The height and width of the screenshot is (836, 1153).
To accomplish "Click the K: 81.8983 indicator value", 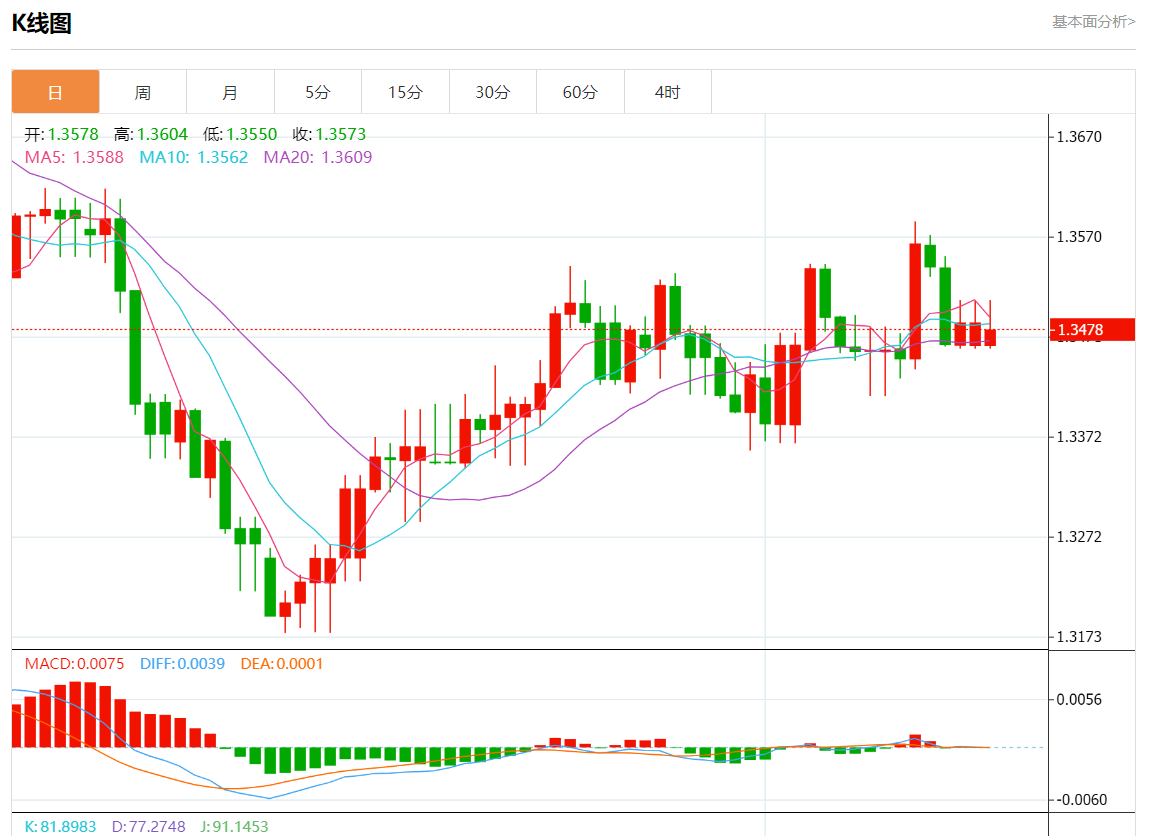I will coord(60,827).
